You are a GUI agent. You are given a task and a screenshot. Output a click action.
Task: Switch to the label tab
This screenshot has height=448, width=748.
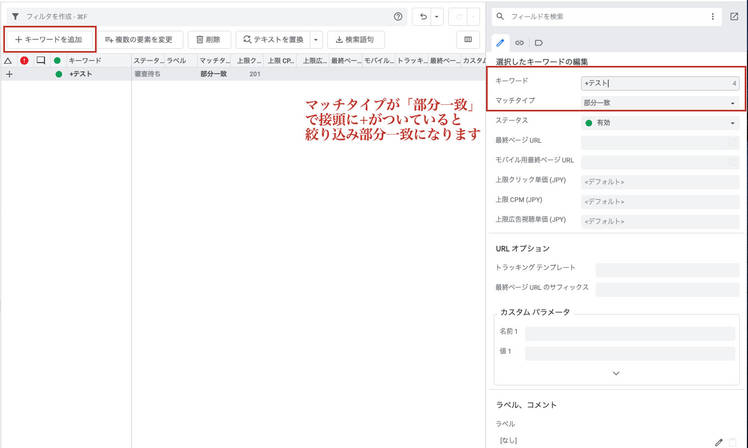(538, 43)
